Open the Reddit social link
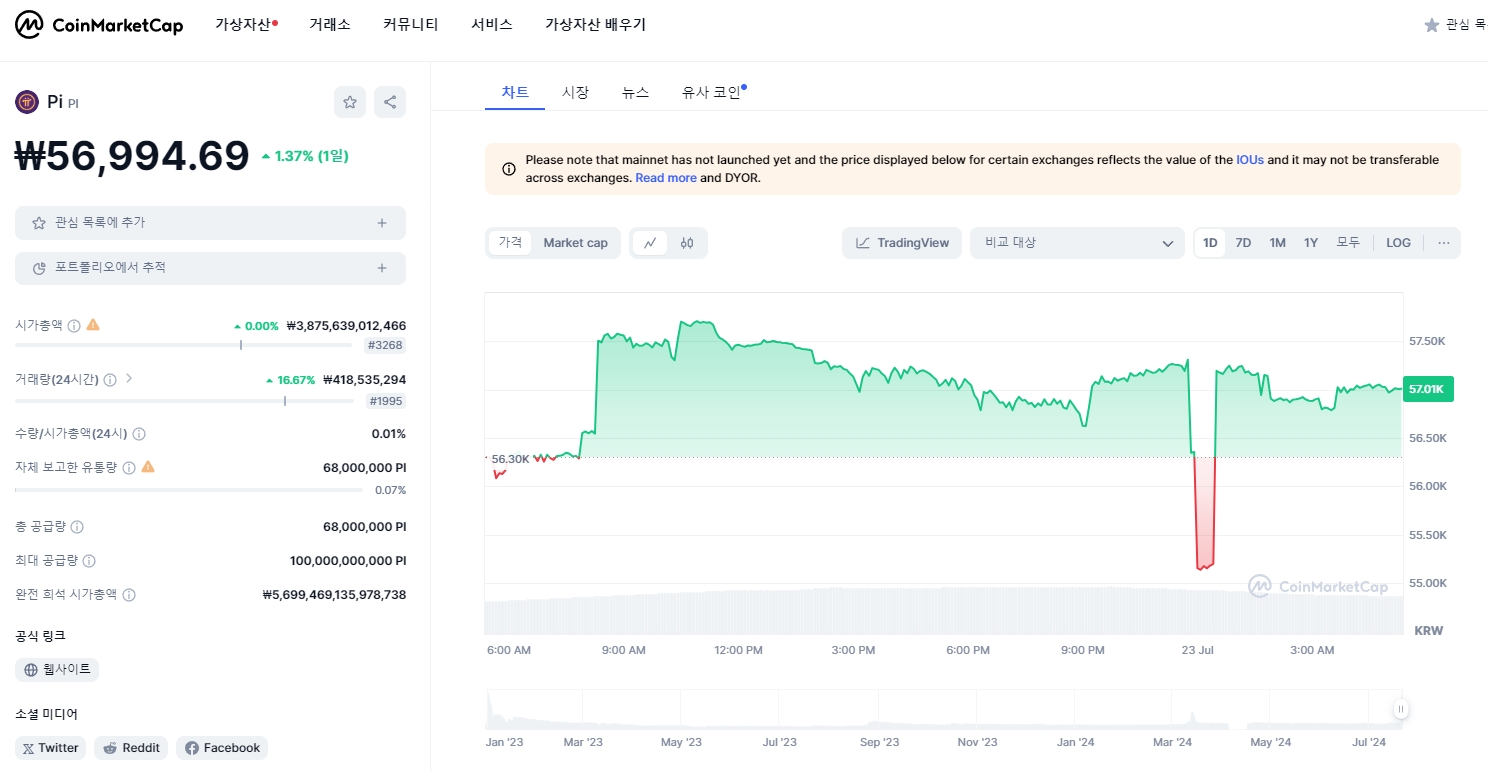The image size is (1488, 771). 131,748
